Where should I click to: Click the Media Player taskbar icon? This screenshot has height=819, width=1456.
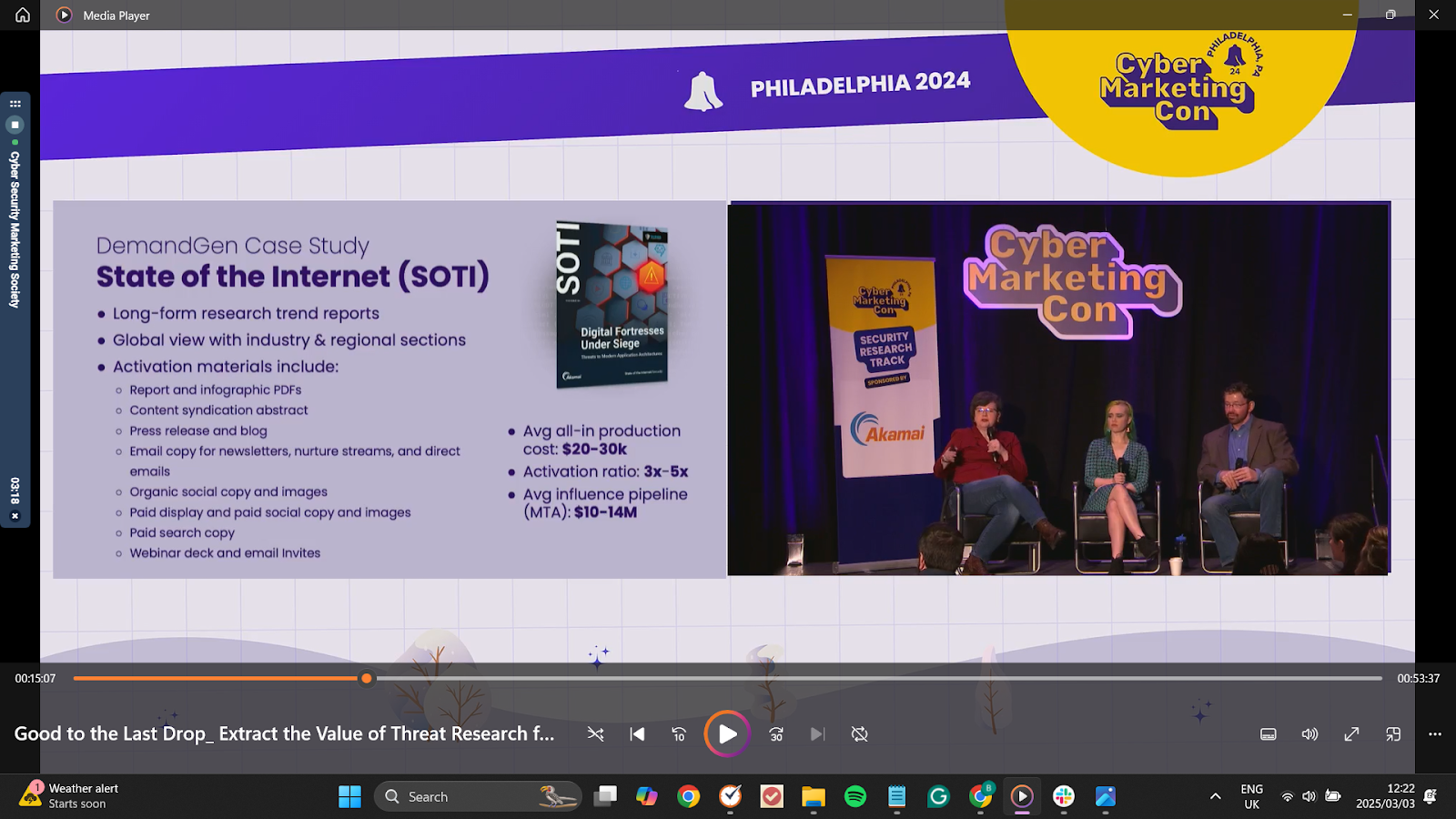1022,796
